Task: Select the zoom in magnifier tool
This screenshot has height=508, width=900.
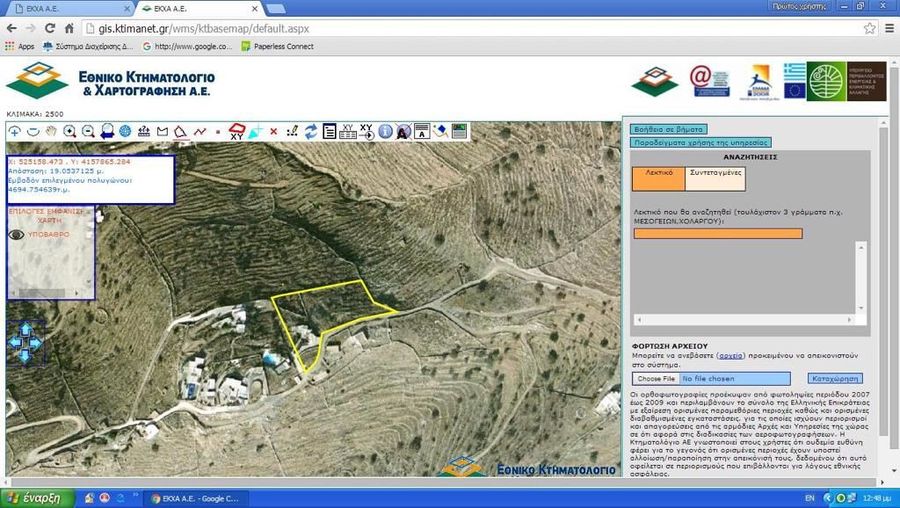Action: tap(69, 131)
